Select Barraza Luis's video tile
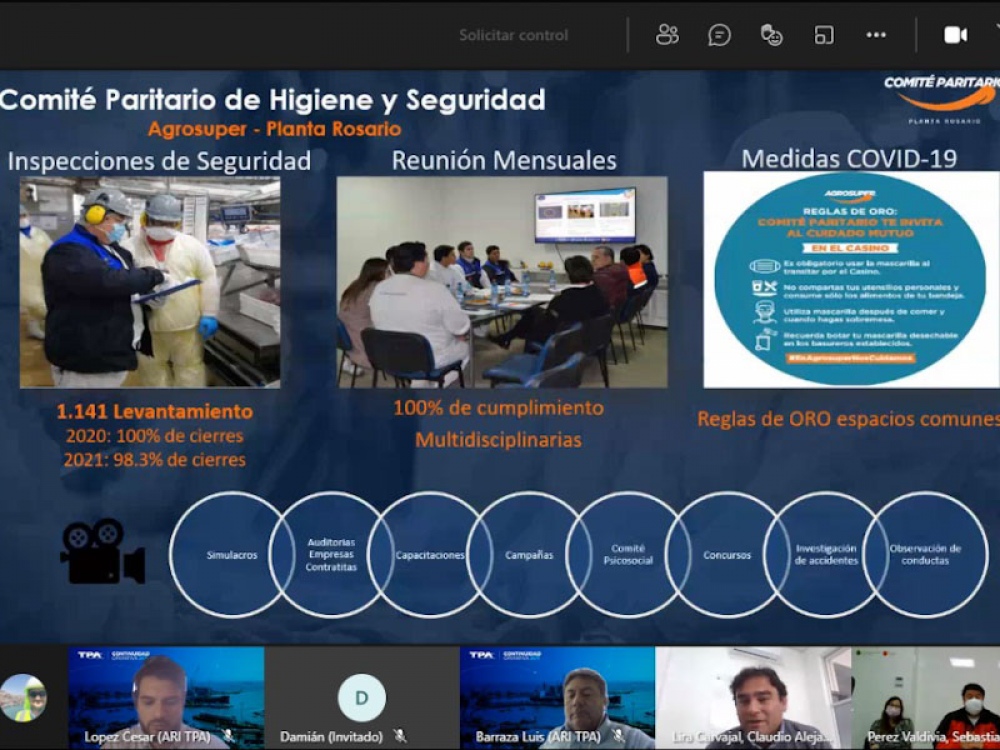This screenshot has height=750, width=1000. (557, 698)
